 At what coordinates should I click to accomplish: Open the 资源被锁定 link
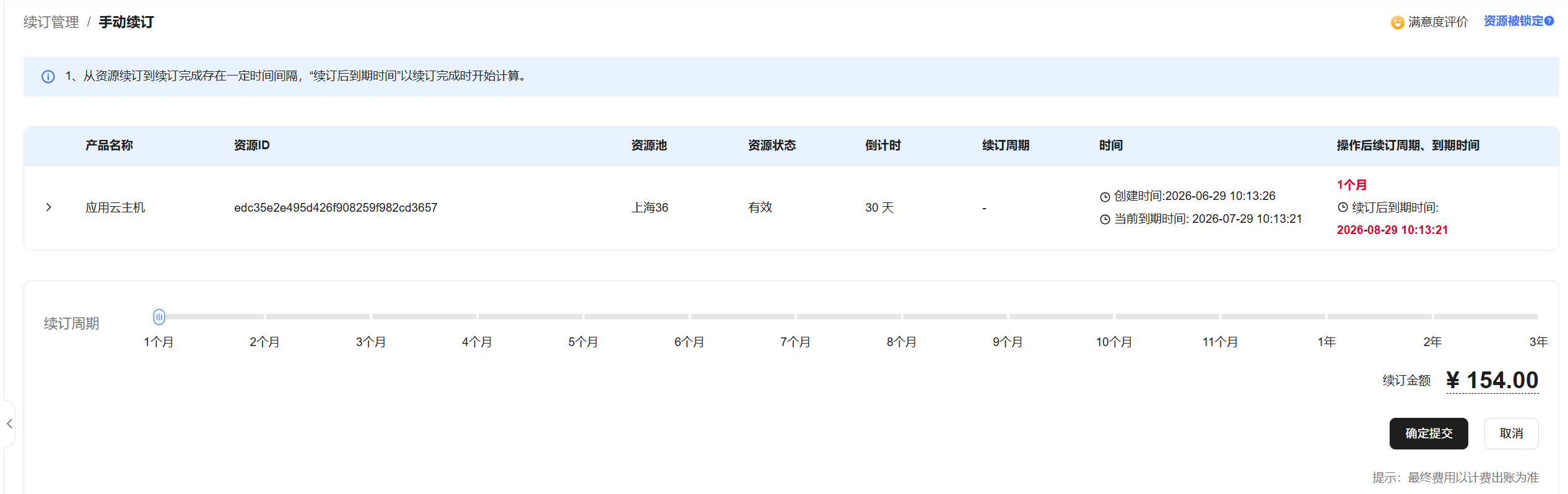pos(1514,21)
